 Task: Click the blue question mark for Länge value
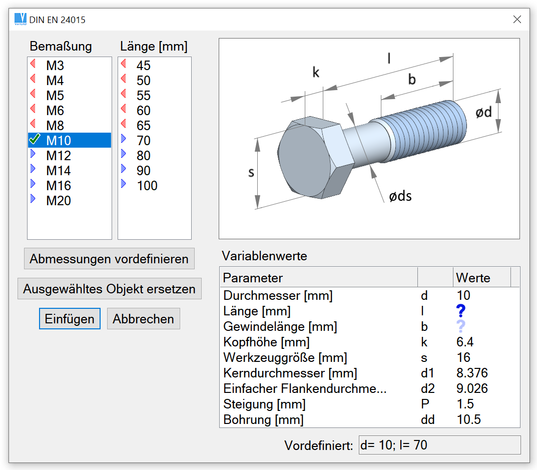tap(461, 311)
